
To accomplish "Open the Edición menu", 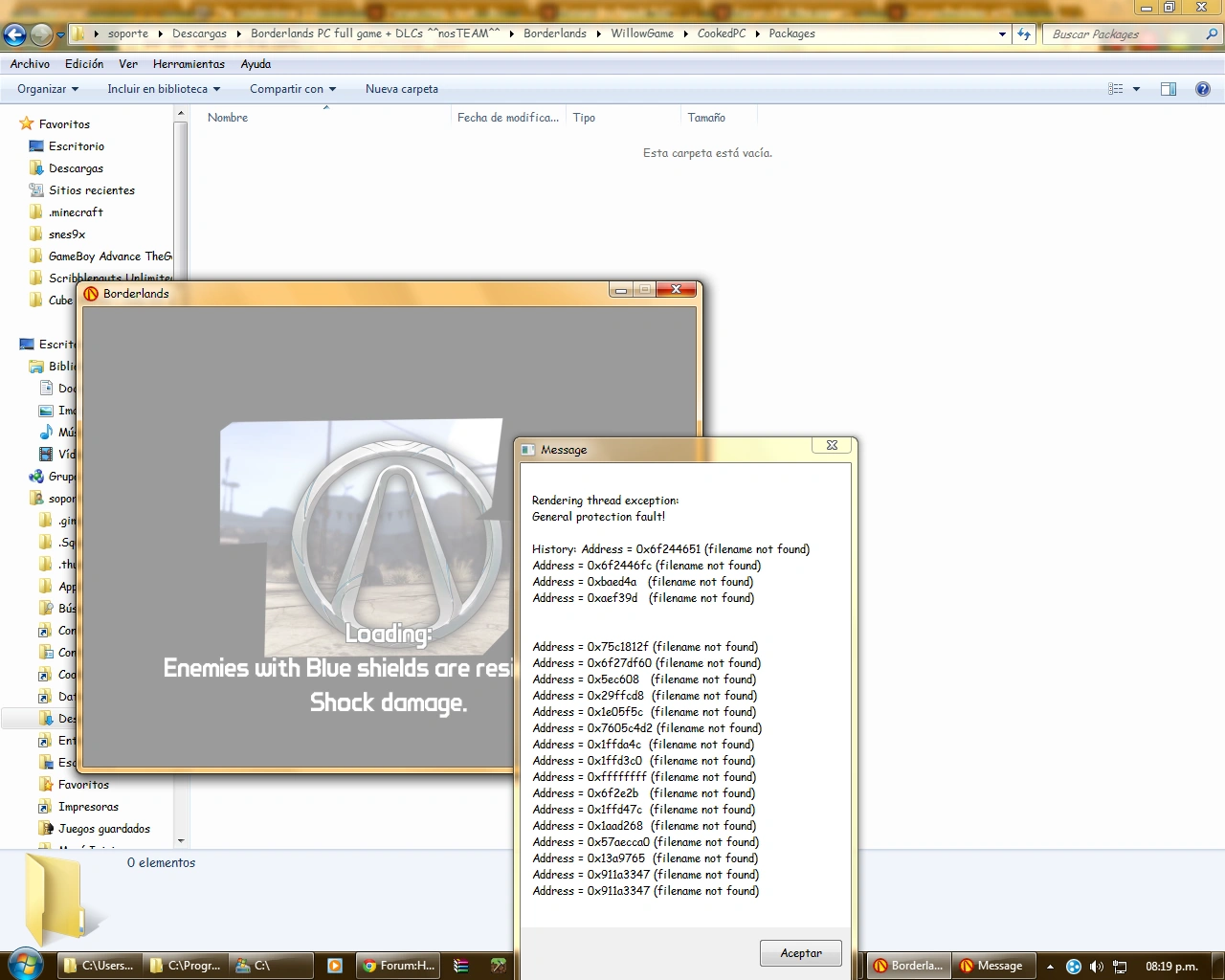I will (x=84, y=64).
